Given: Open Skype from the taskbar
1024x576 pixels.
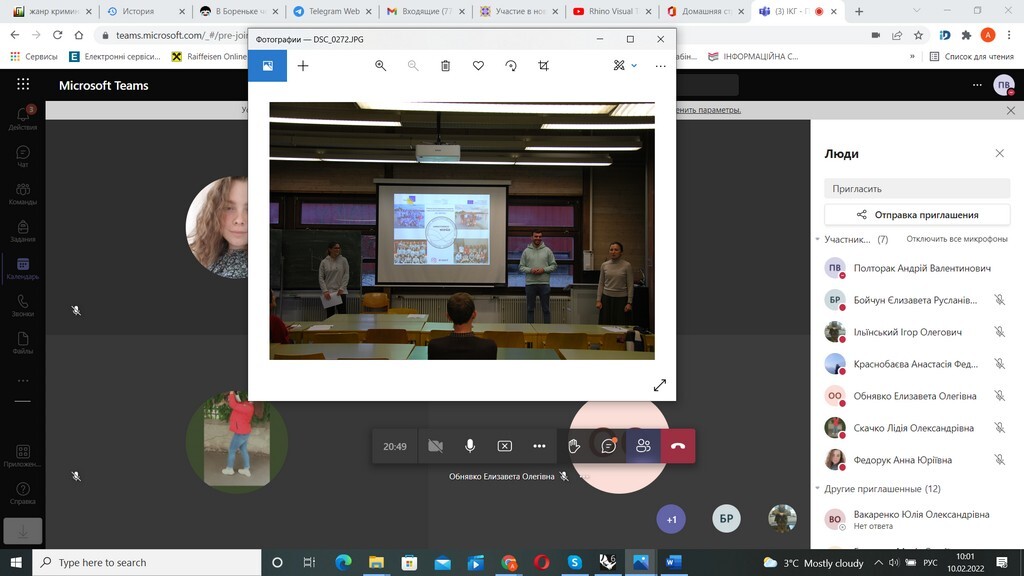Looking at the screenshot, I should [575, 562].
